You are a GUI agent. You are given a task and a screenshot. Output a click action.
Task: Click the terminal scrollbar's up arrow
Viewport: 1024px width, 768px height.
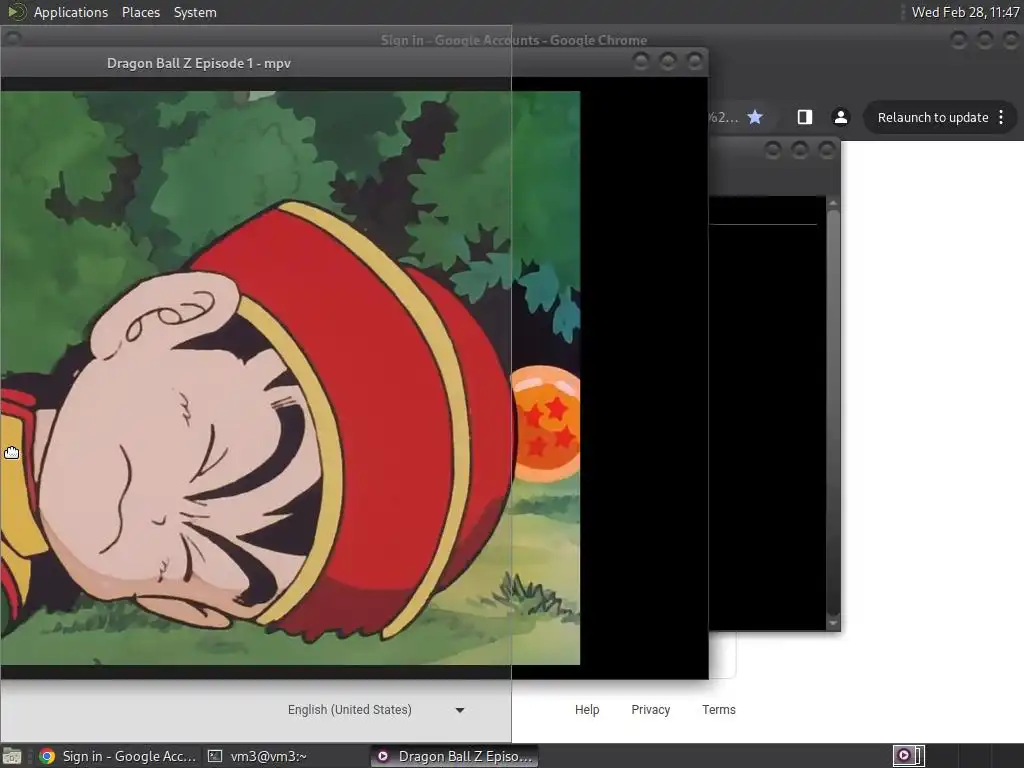[833, 203]
